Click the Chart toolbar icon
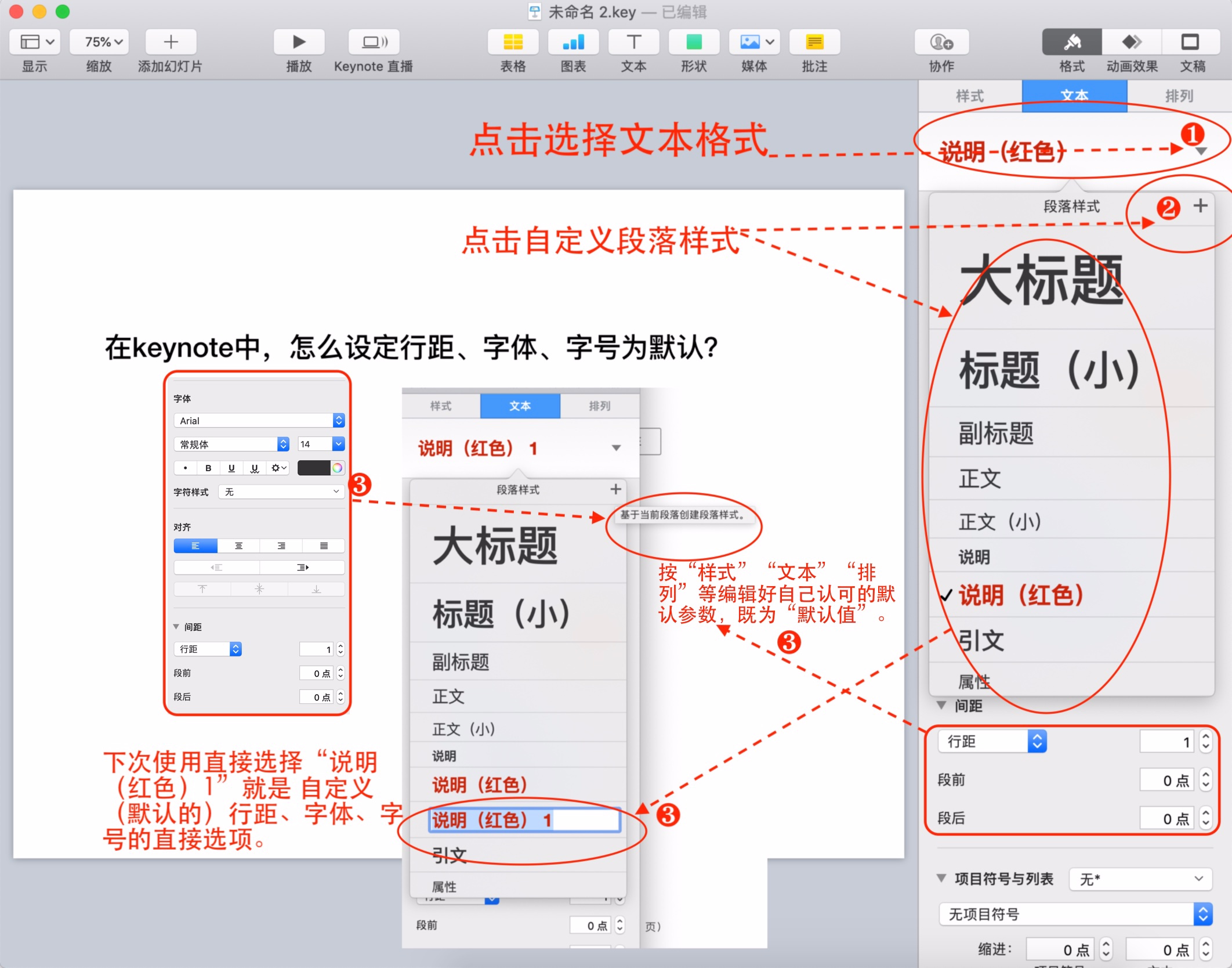Image resolution: width=1232 pixels, height=968 pixels. (x=573, y=42)
